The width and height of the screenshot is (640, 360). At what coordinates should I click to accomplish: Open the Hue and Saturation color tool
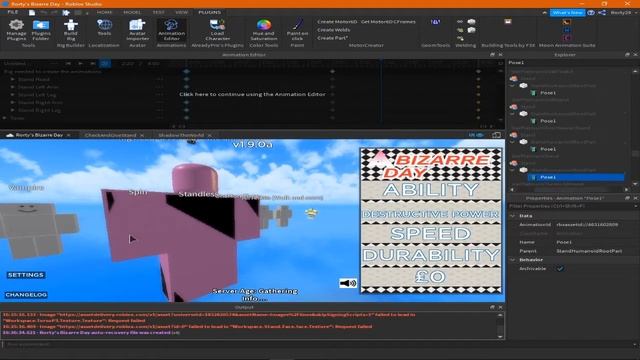pyautogui.click(x=264, y=30)
